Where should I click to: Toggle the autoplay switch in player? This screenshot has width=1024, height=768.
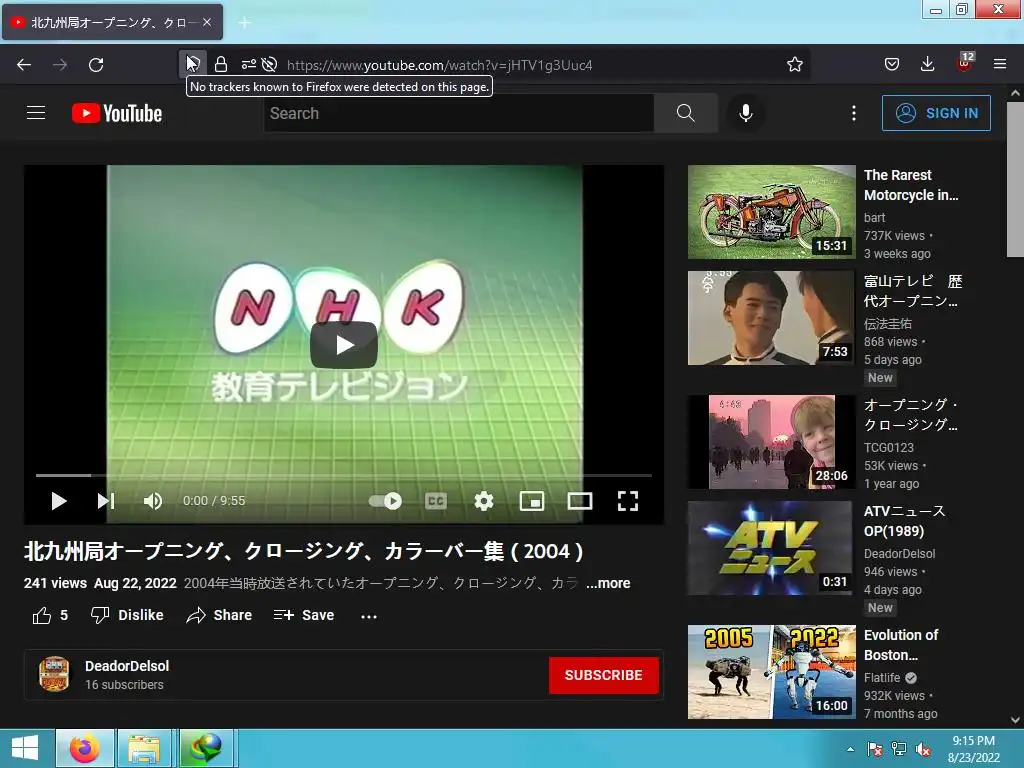point(385,501)
